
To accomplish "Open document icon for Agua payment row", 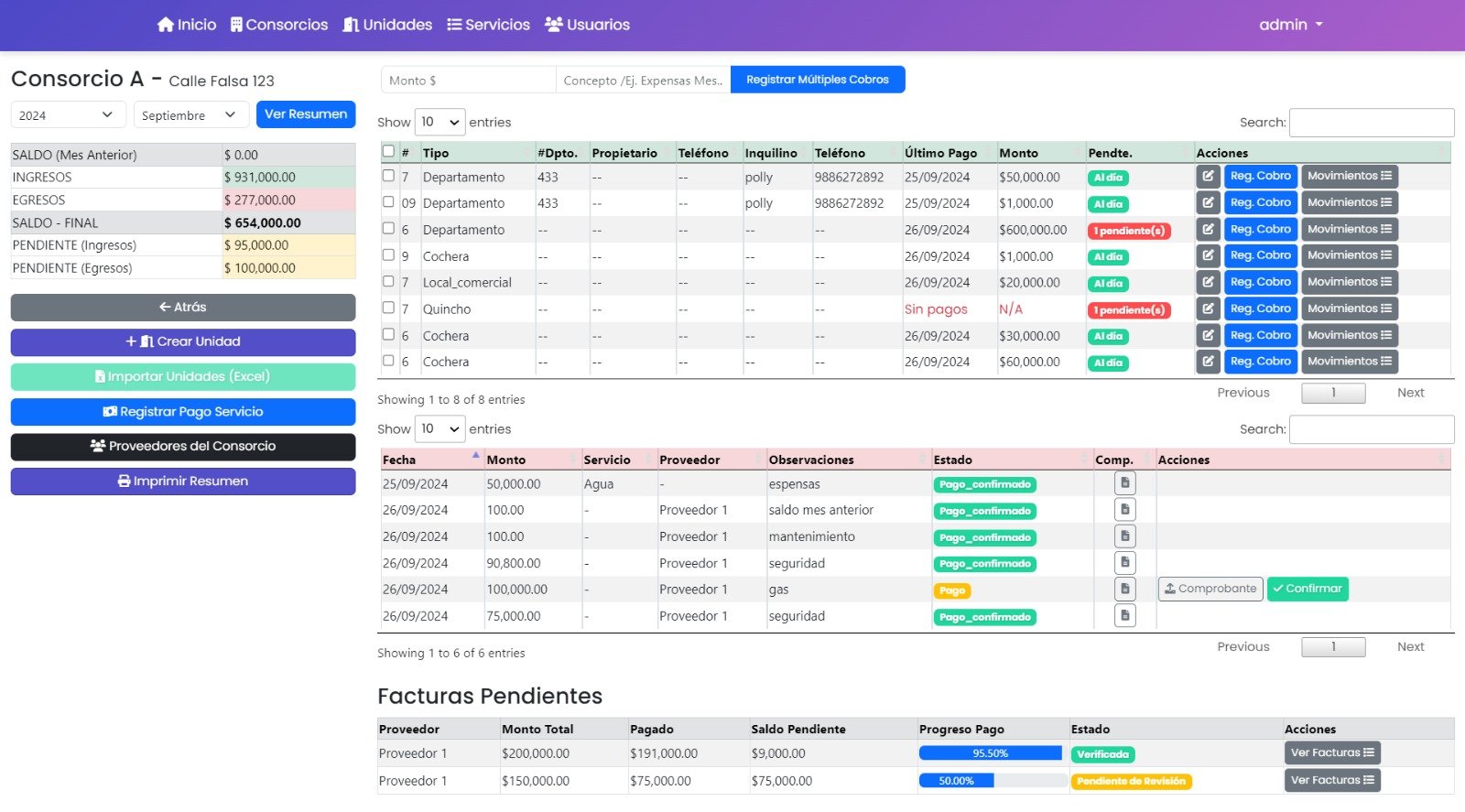I will tap(1124, 483).
